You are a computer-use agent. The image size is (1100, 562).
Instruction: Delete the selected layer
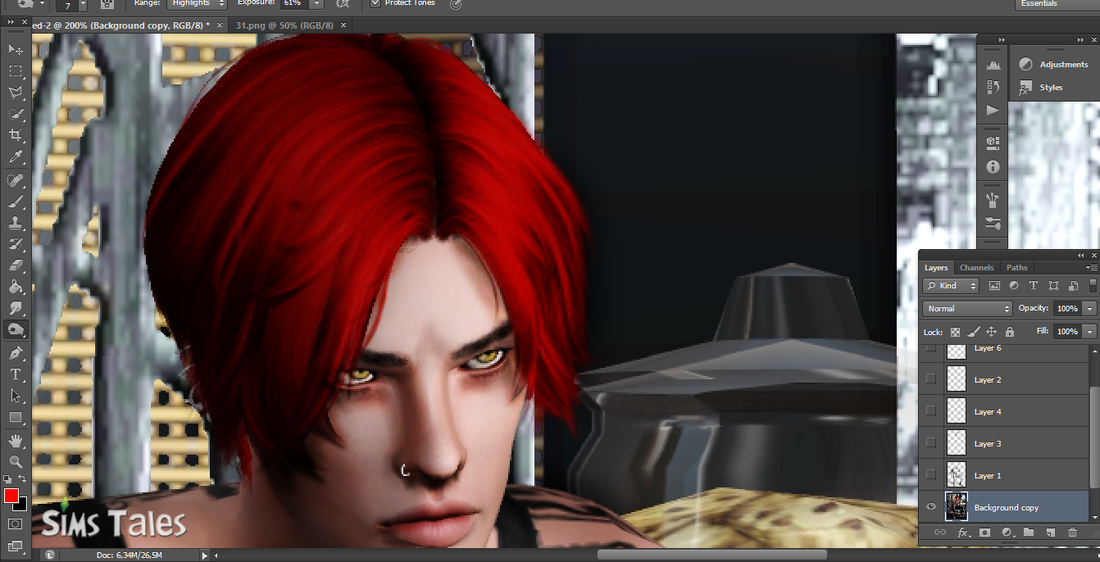tap(1072, 533)
